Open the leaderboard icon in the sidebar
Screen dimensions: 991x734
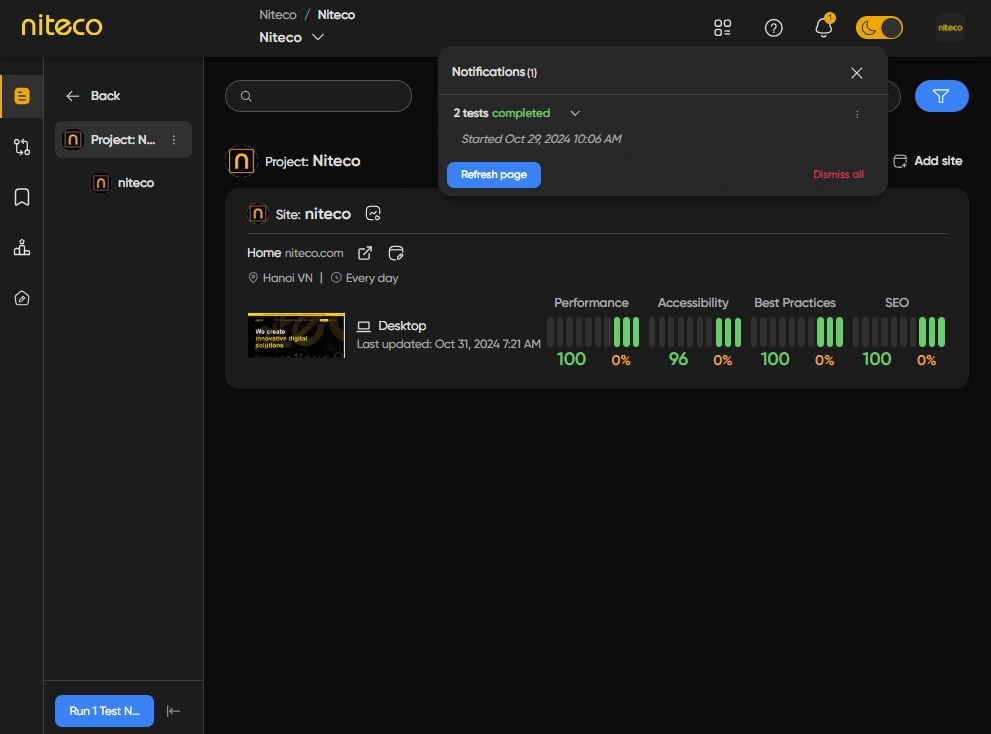pyautogui.click(x=22, y=247)
